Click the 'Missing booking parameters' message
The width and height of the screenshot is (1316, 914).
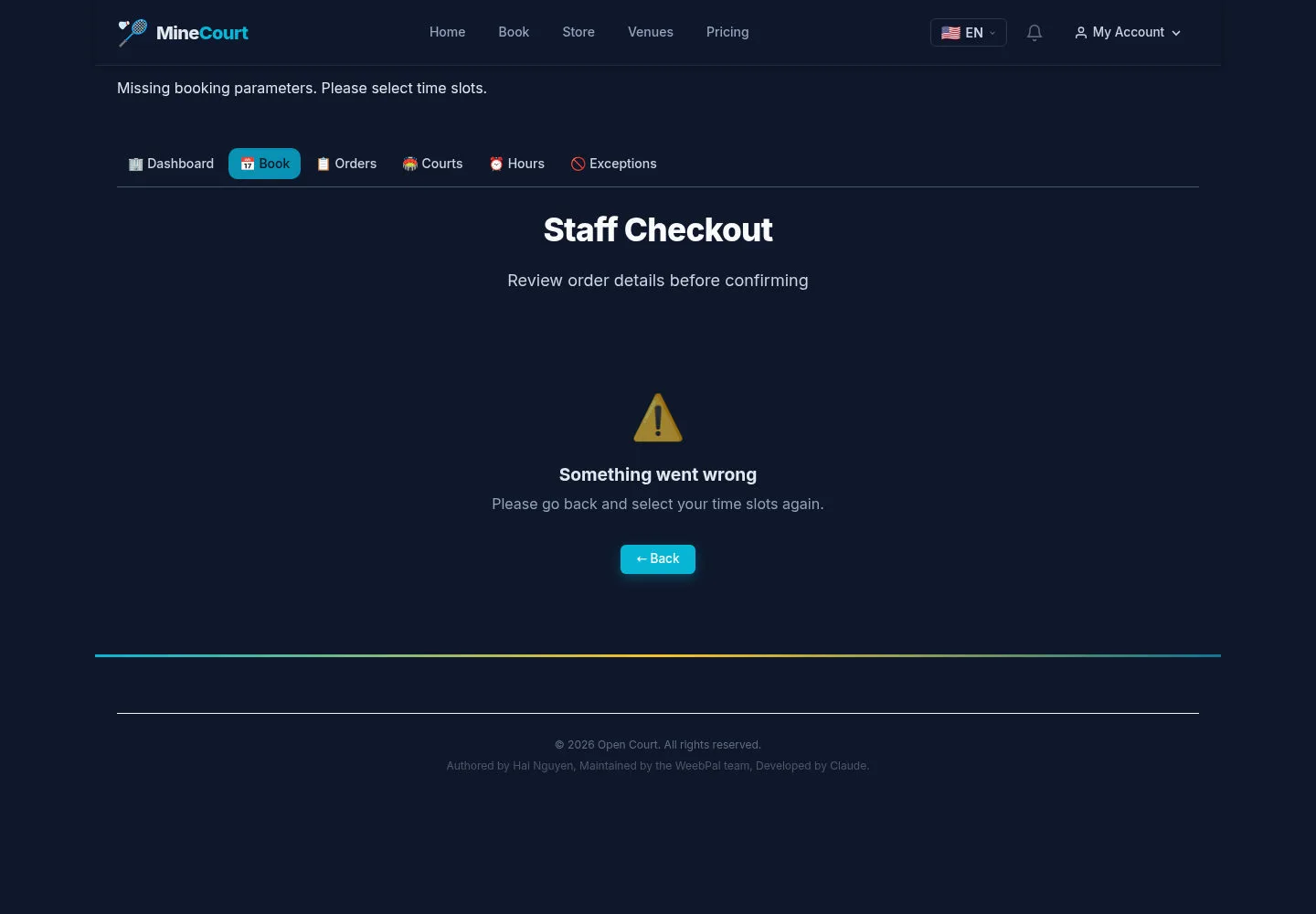click(302, 89)
